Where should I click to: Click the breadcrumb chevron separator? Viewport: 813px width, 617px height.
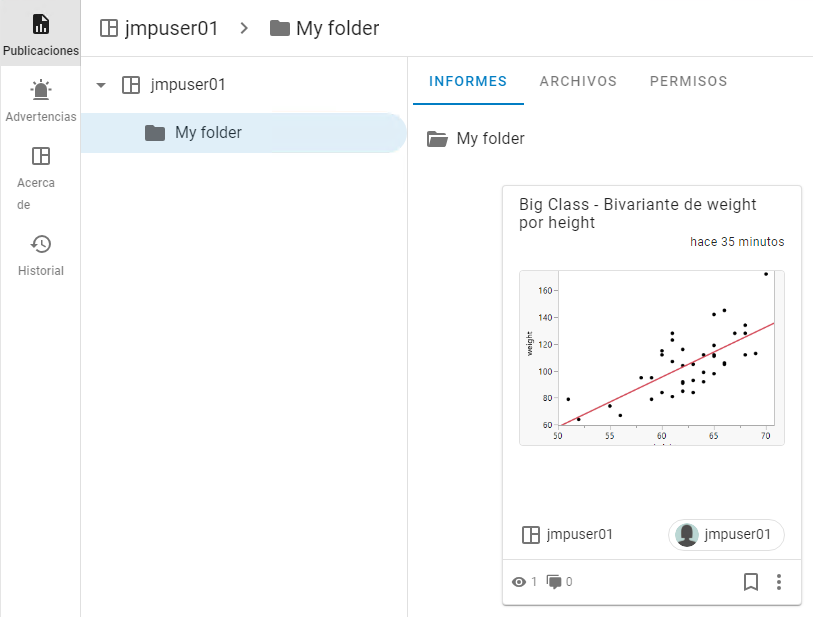(x=244, y=28)
